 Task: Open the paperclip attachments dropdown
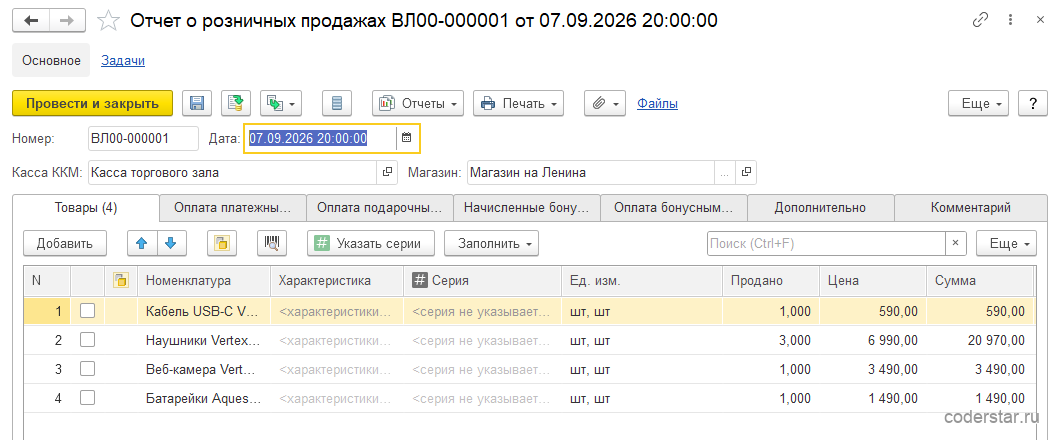pos(605,103)
